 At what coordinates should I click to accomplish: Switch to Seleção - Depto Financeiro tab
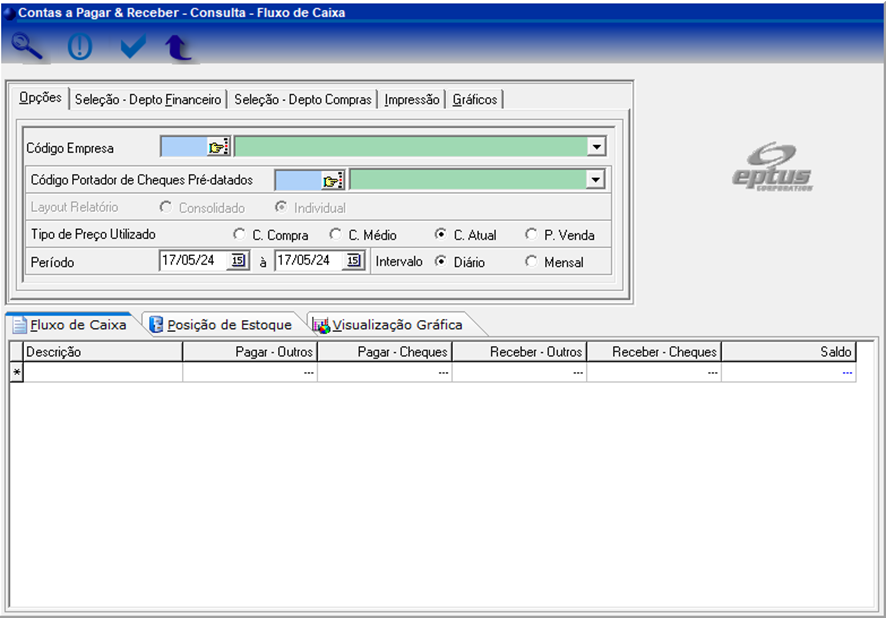tap(148, 99)
